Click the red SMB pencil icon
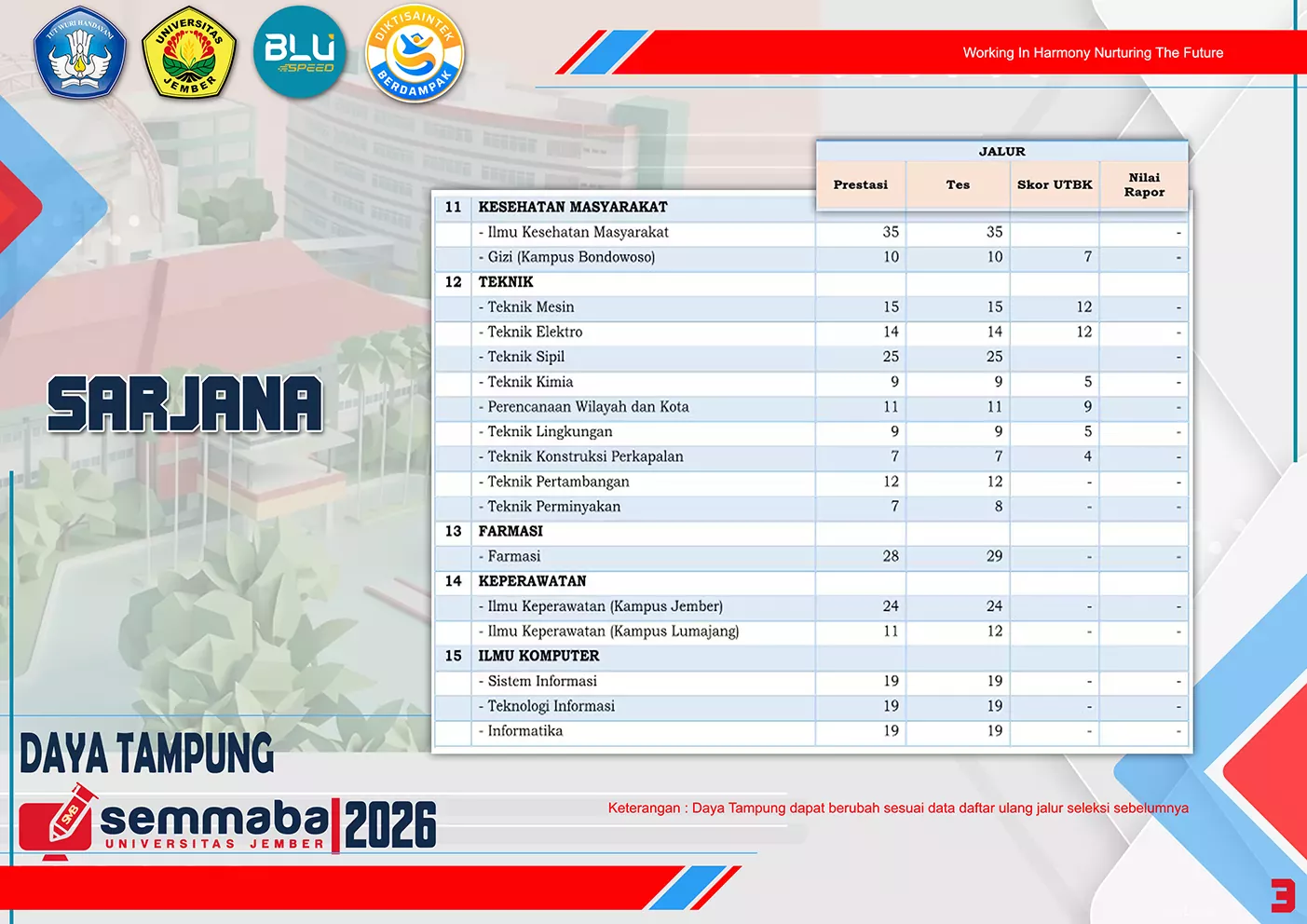The height and width of the screenshot is (924, 1307). [58, 821]
